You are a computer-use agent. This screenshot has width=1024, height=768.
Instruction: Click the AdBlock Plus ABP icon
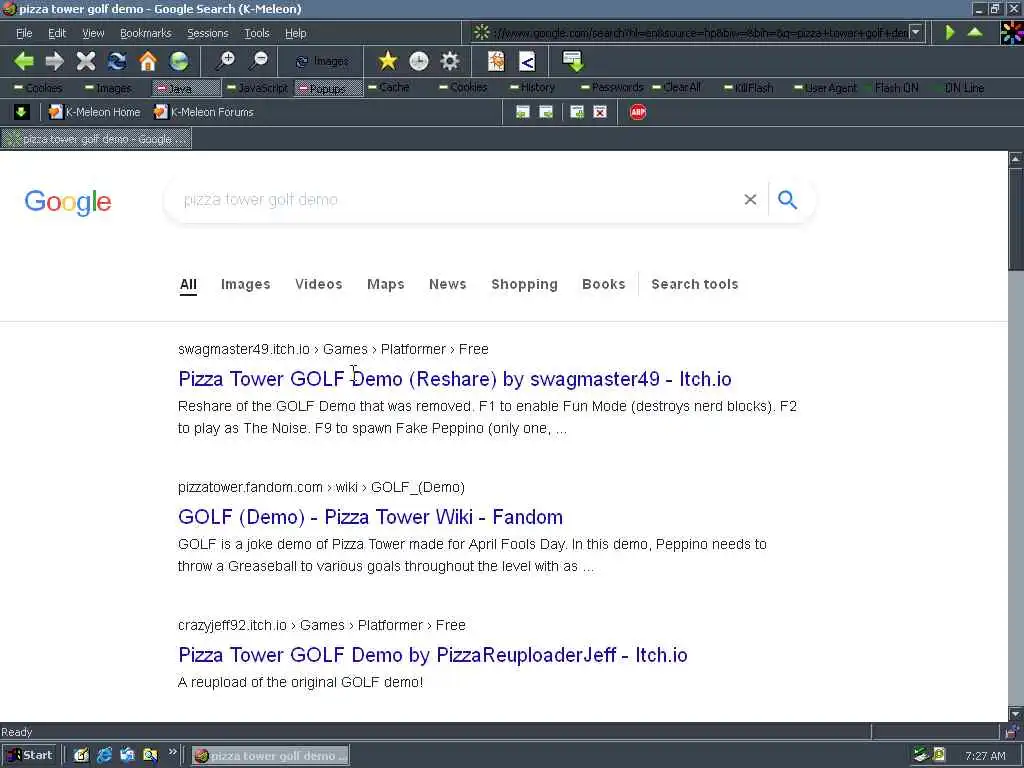[x=638, y=112]
